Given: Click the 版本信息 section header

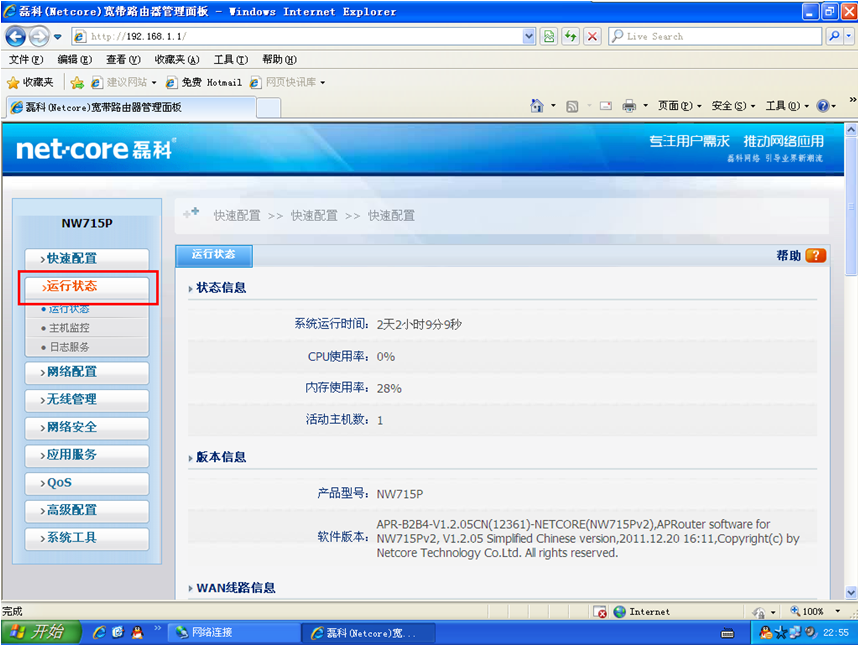Looking at the screenshot, I should (x=221, y=457).
